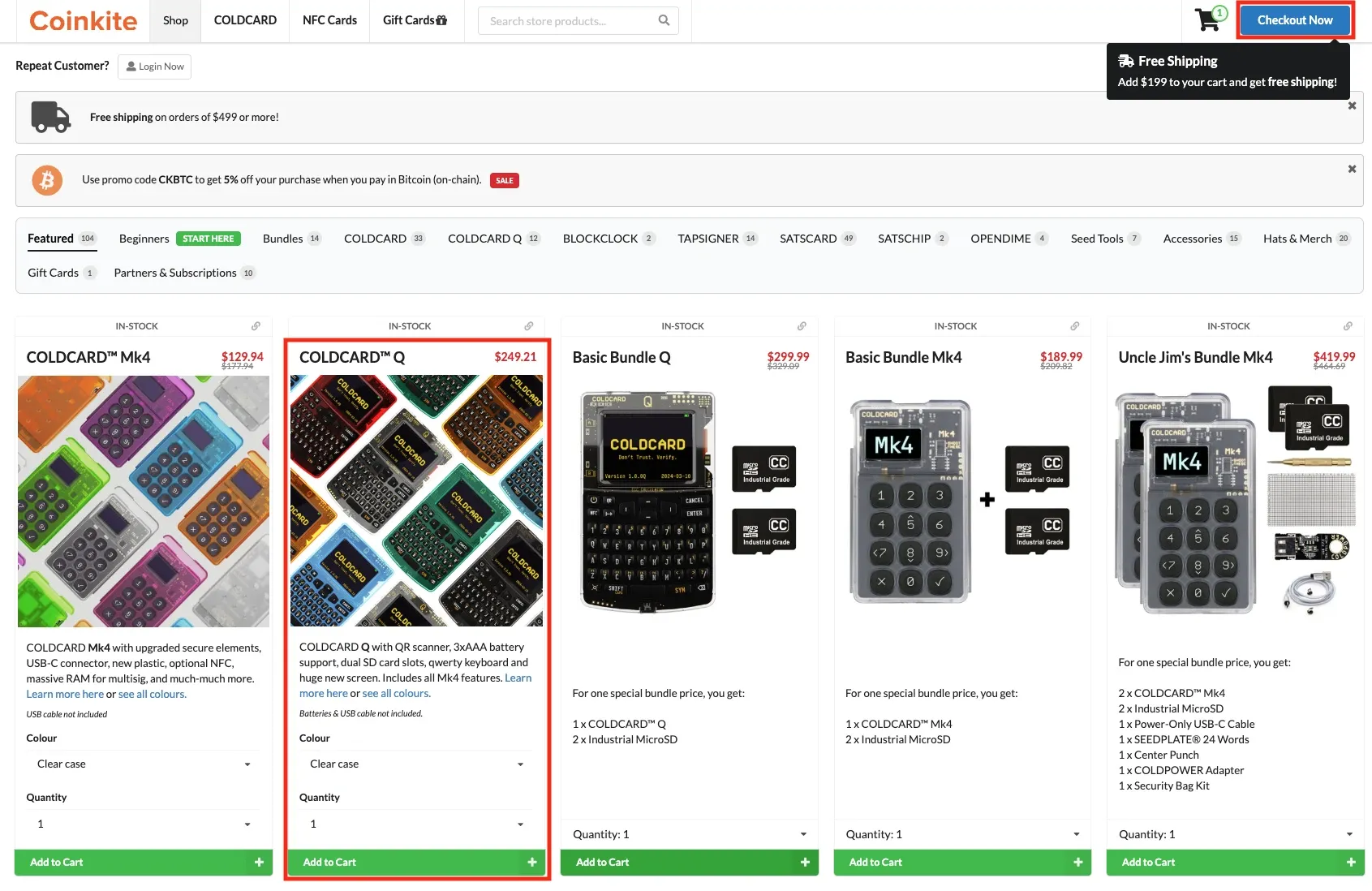
Task: Select the COLDCARD category tab with 33 items
Action: pyautogui.click(x=385, y=239)
